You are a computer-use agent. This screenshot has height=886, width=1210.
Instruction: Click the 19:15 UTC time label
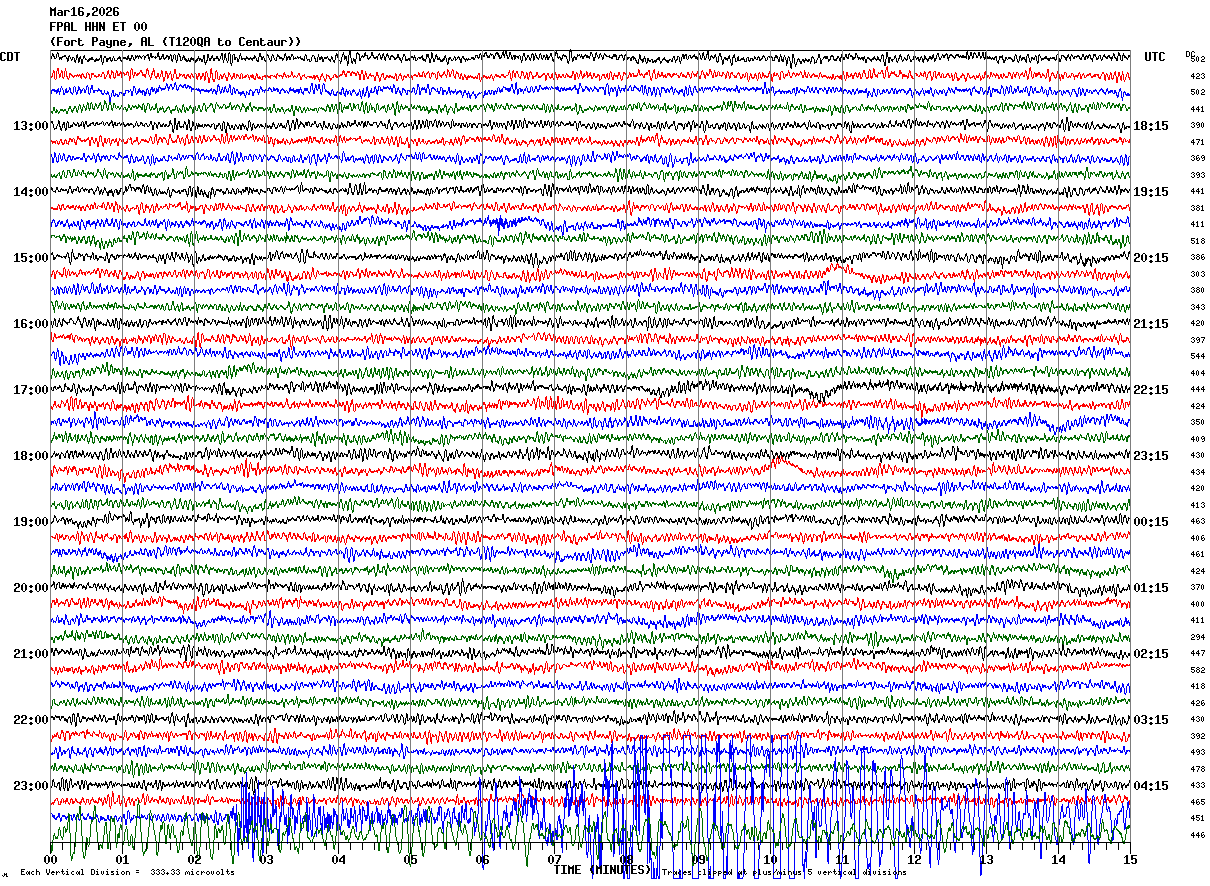pos(1151,192)
